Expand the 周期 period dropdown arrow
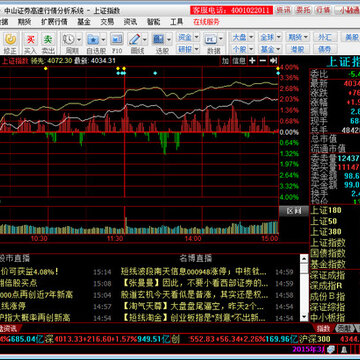 79,40
